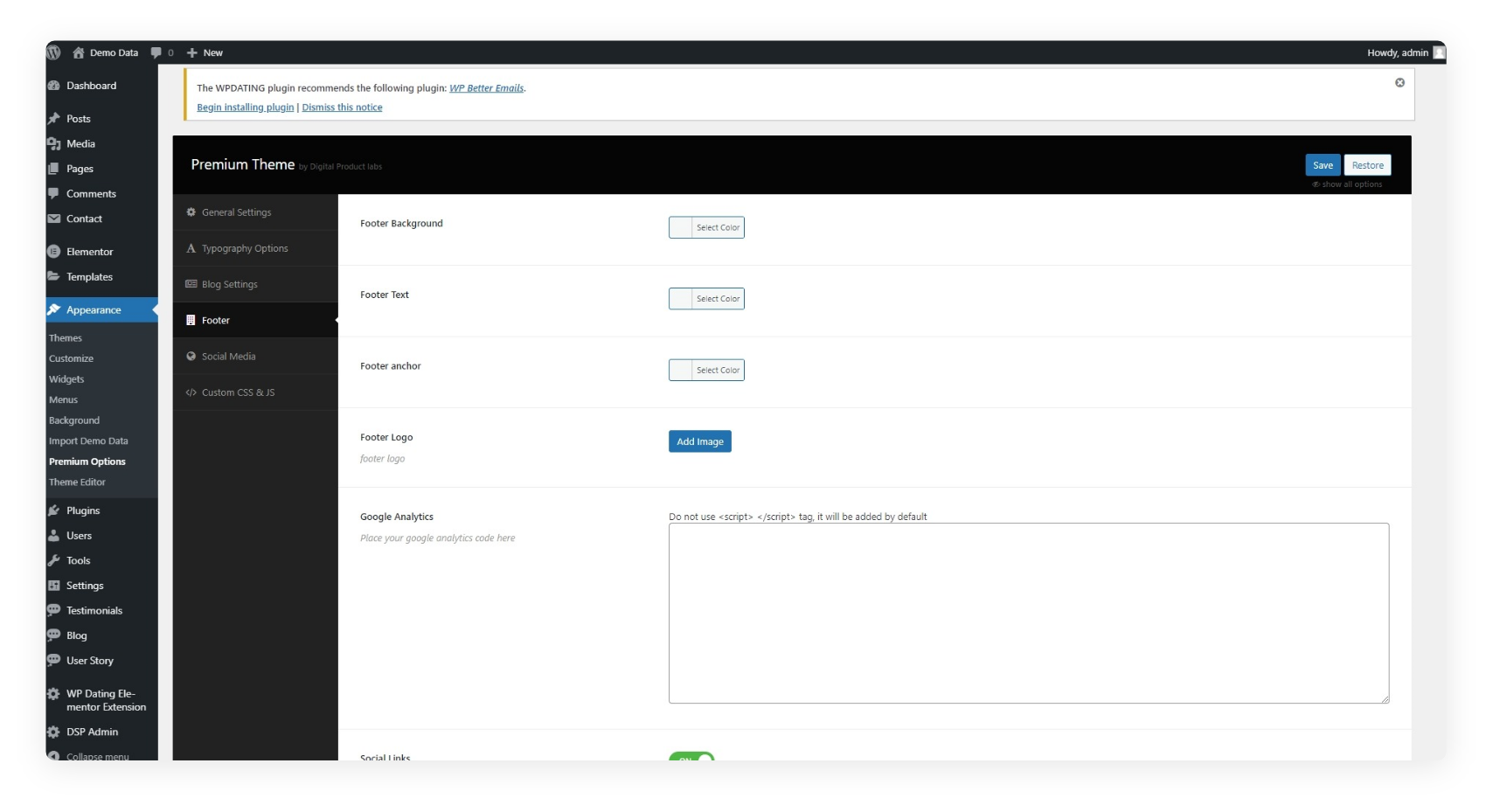The width and height of the screenshot is (1493, 812).
Task: Click the Users person icon
Action: (x=54, y=536)
